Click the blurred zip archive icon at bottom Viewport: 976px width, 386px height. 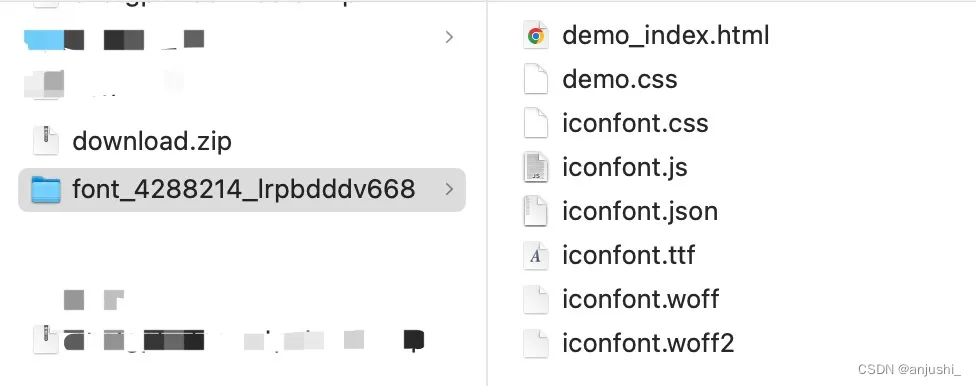46,340
